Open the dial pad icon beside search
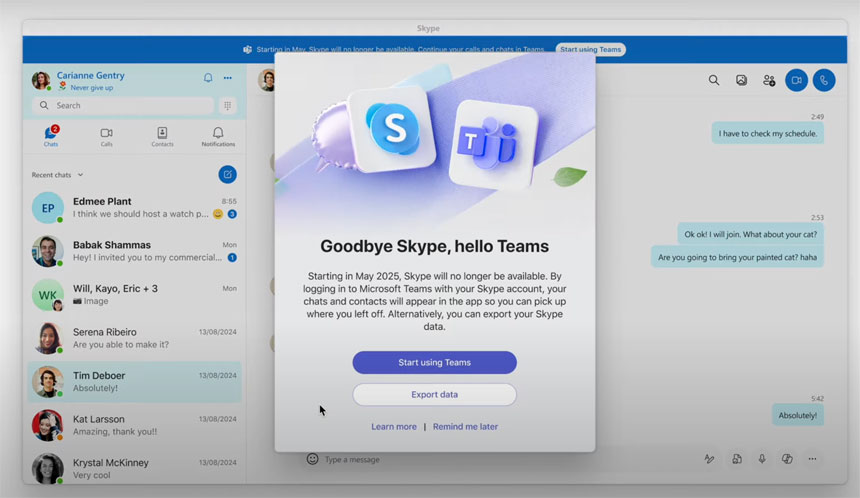 click(228, 105)
